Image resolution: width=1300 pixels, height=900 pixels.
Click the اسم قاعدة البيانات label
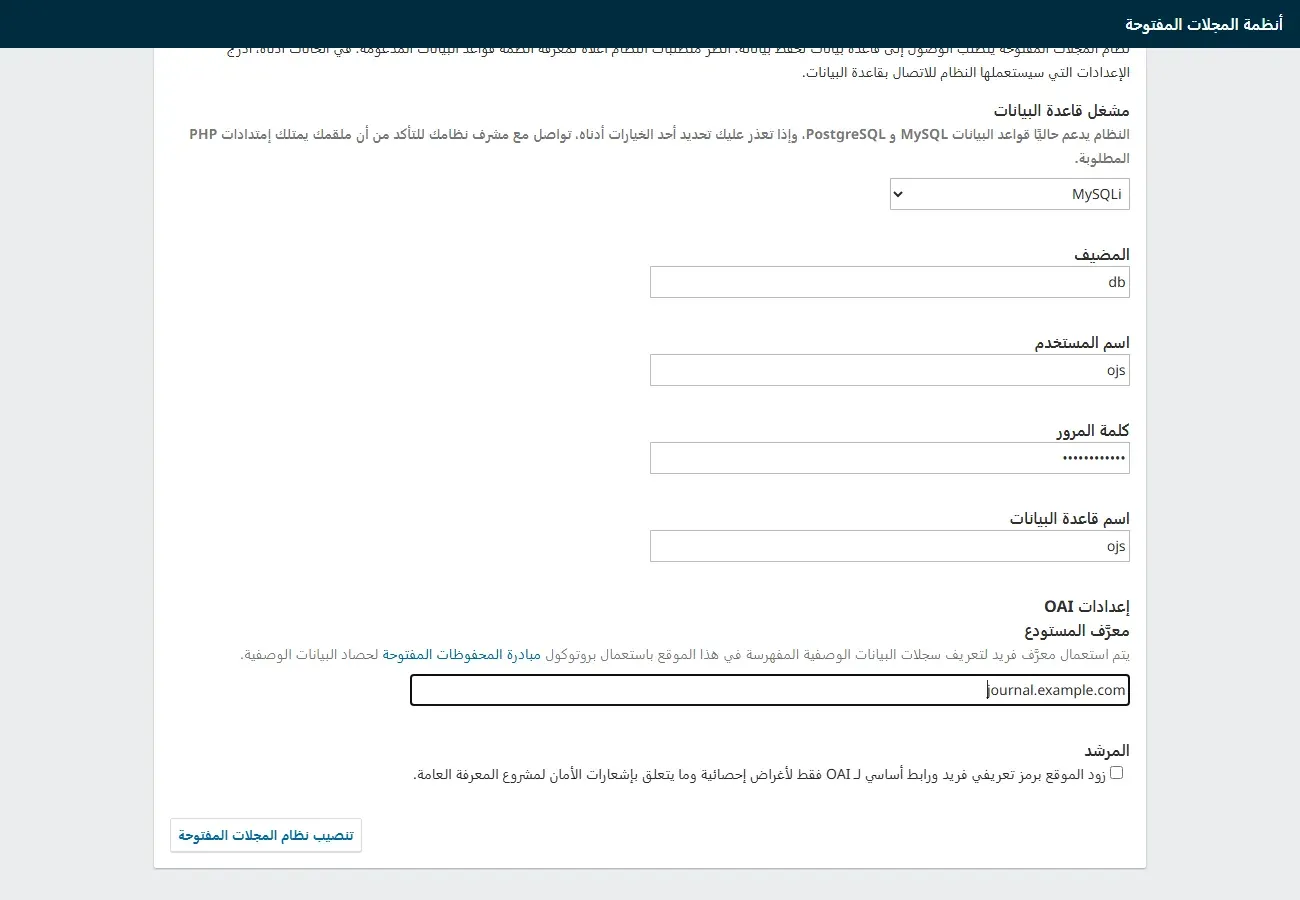point(1070,518)
